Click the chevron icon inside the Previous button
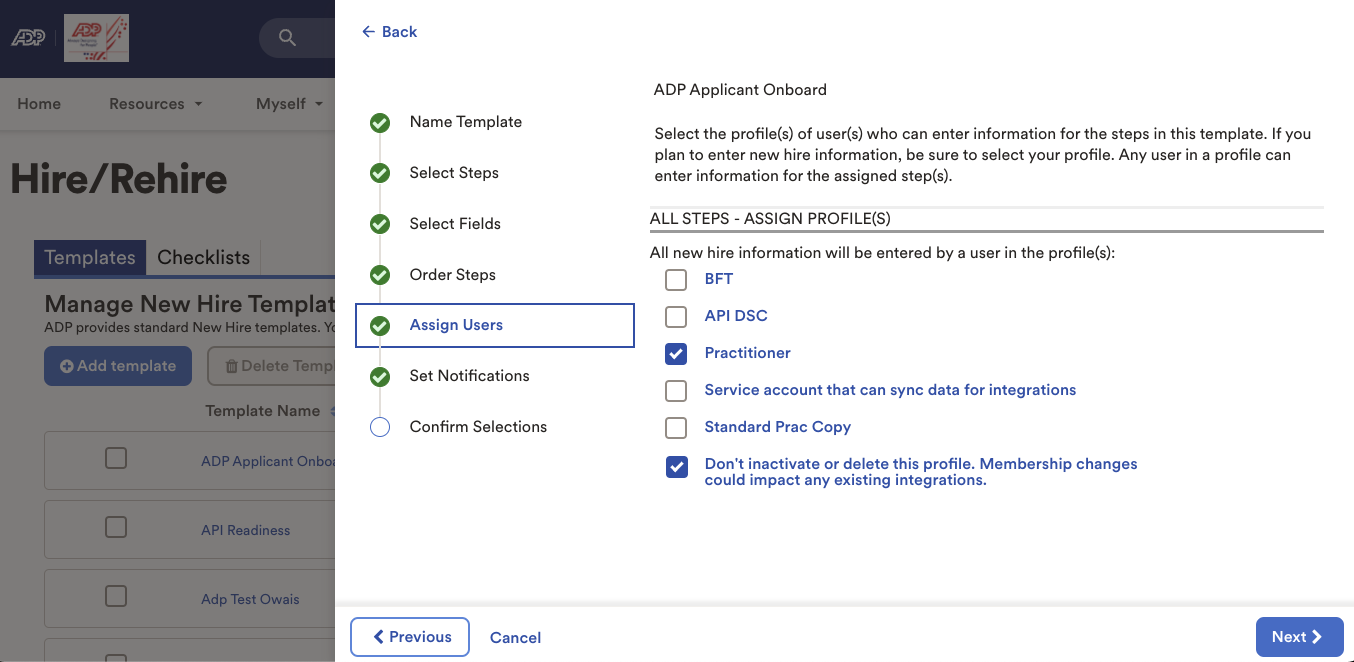The height and width of the screenshot is (662, 1354). tap(378, 637)
